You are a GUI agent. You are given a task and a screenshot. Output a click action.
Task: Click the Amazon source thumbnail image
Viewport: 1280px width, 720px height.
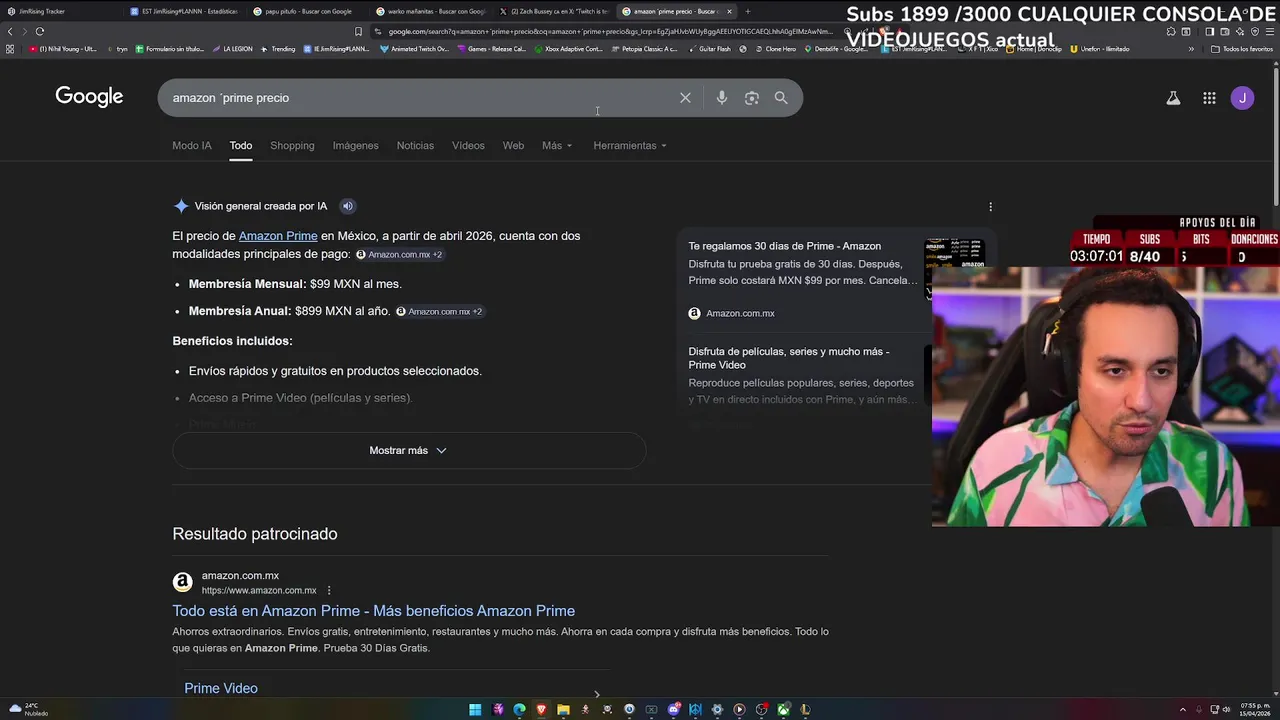tap(954, 253)
